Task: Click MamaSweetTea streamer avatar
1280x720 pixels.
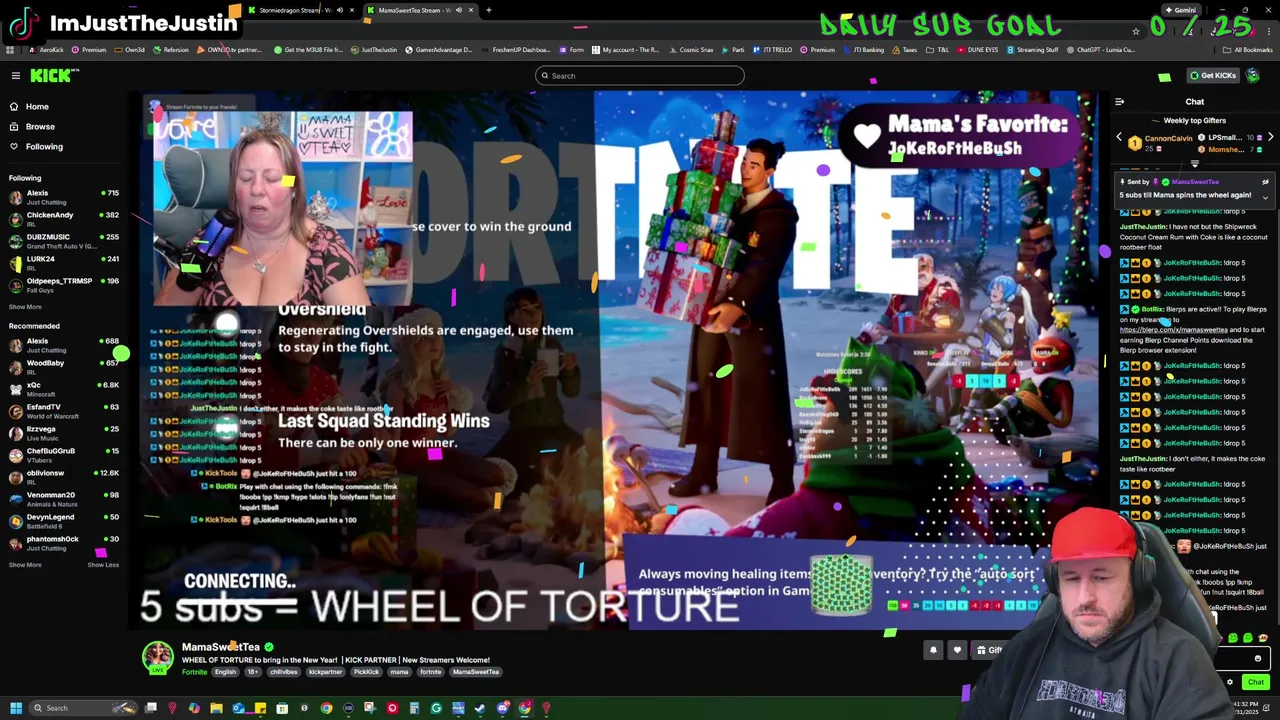Action: [x=157, y=657]
